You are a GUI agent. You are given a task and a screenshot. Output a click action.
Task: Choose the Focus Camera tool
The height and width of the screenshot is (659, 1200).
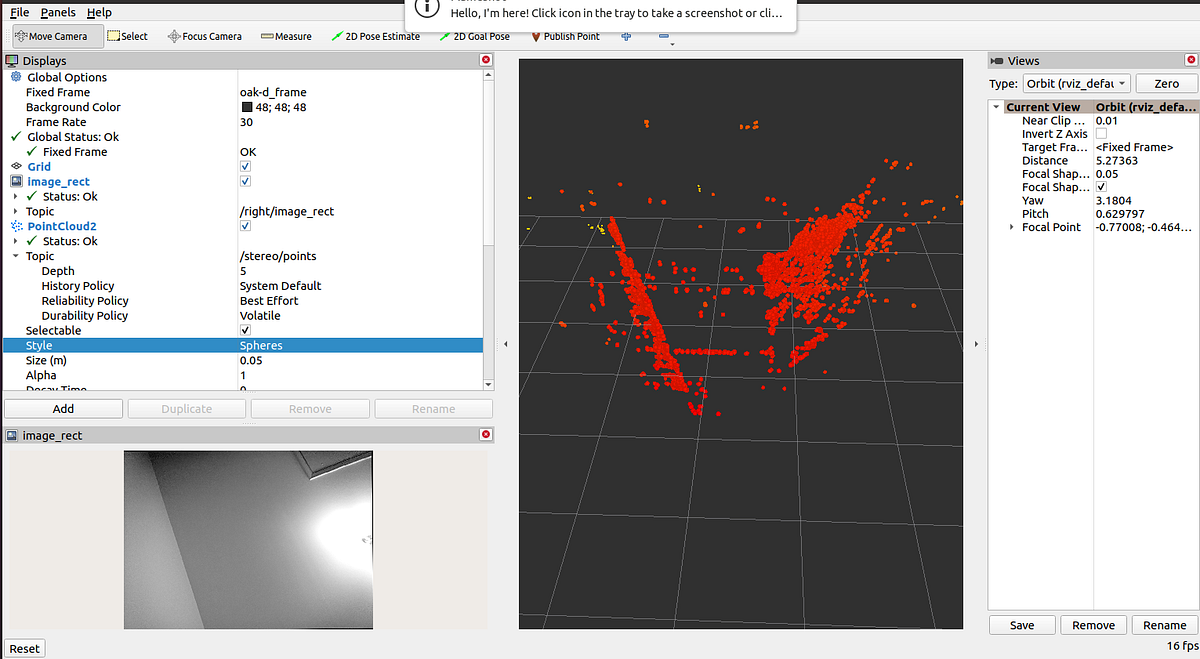coord(204,36)
